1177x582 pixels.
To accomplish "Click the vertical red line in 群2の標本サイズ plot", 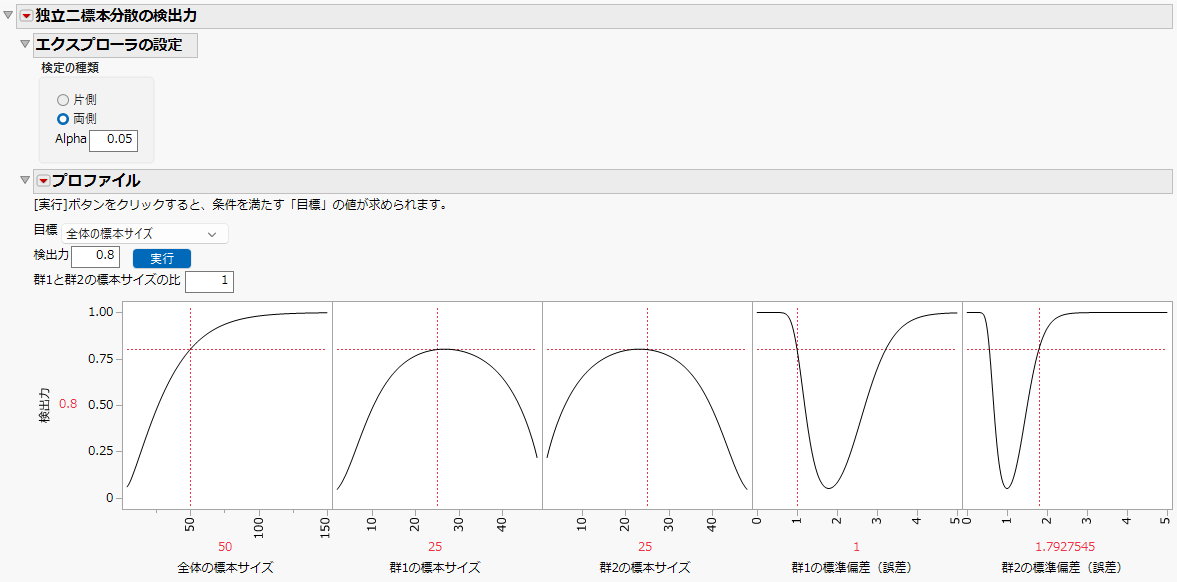I will 647,407.
